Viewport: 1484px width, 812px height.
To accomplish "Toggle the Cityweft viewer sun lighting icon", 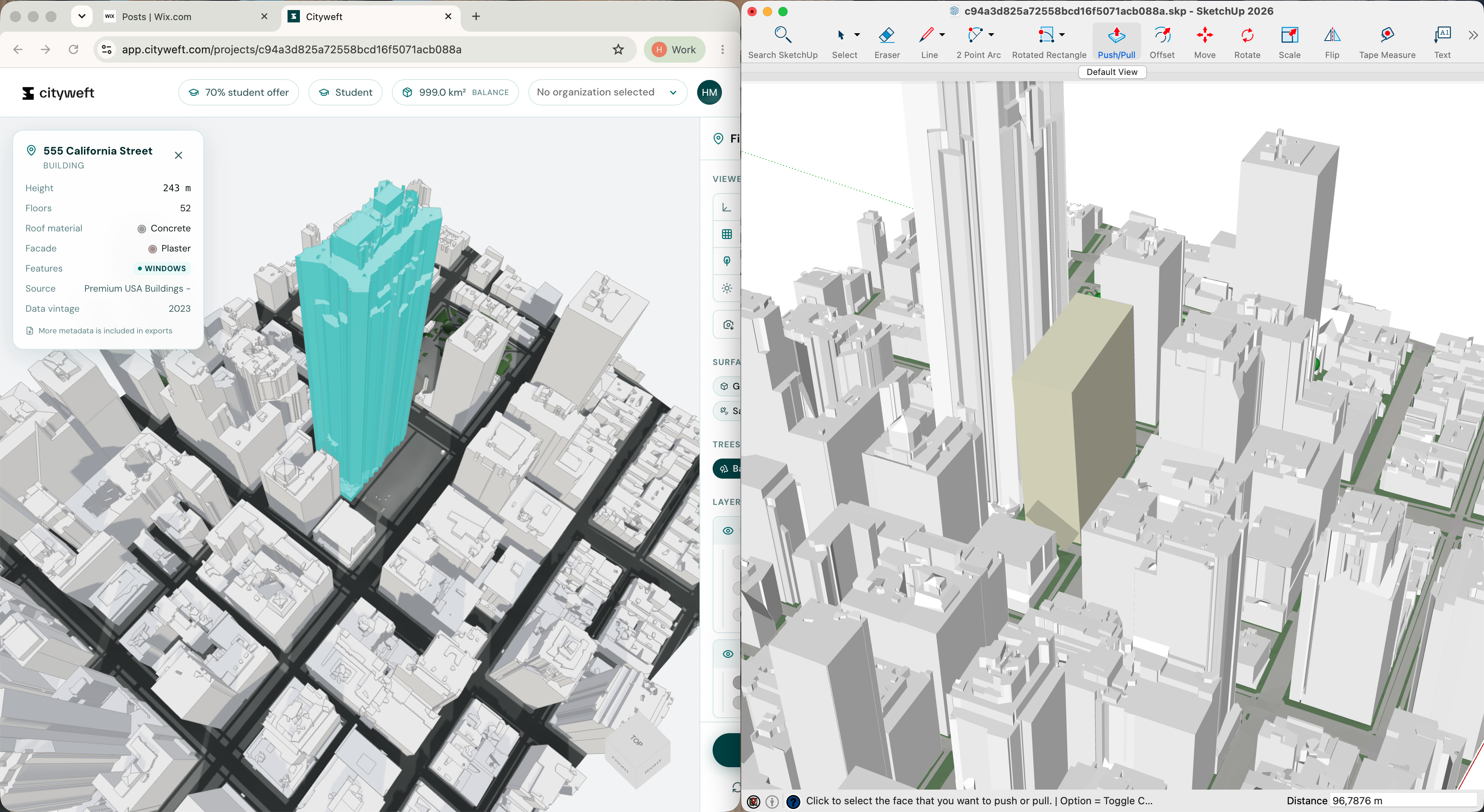I will coord(727,288).
